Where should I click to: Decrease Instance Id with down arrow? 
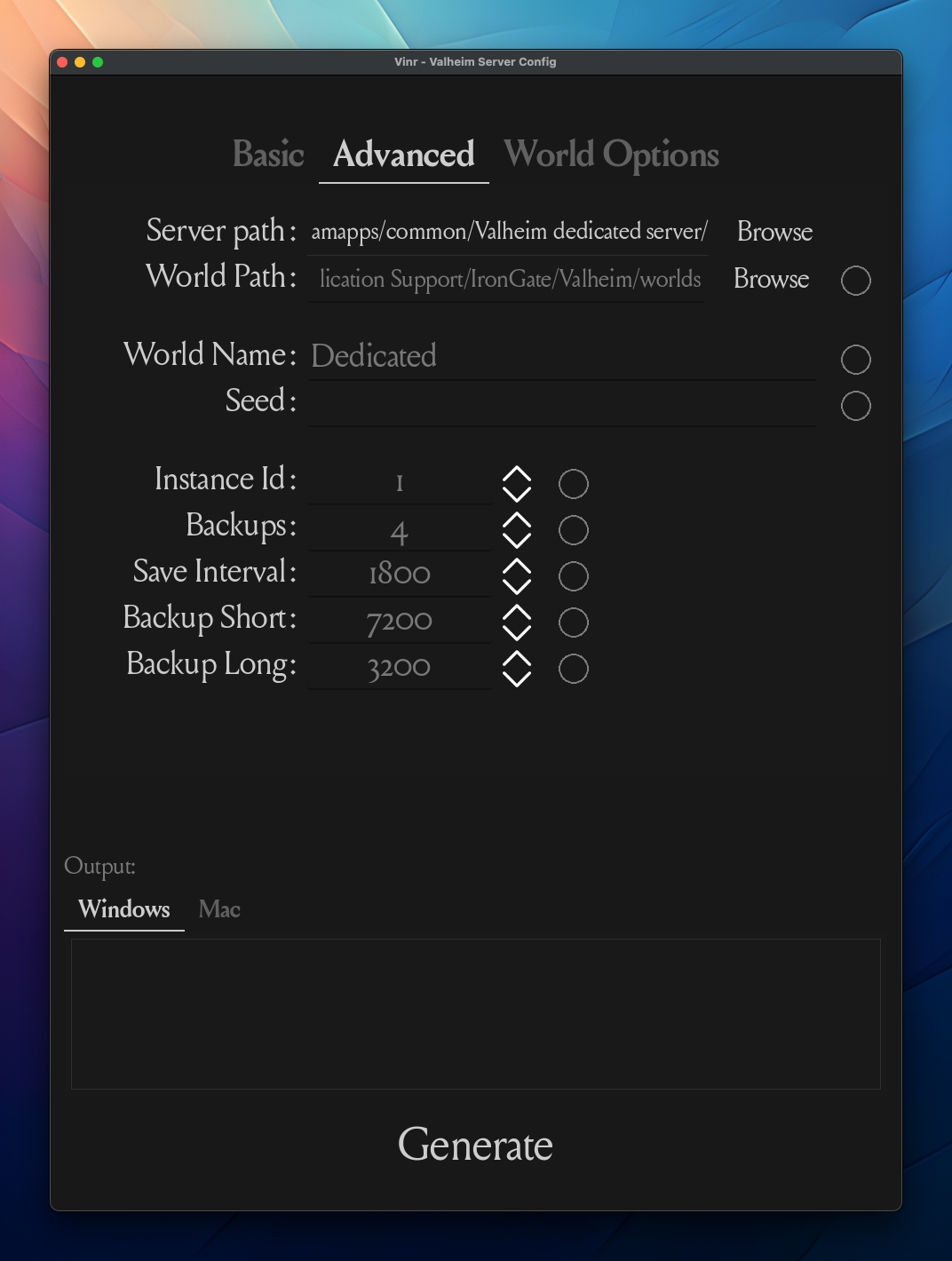coord(517,494)
